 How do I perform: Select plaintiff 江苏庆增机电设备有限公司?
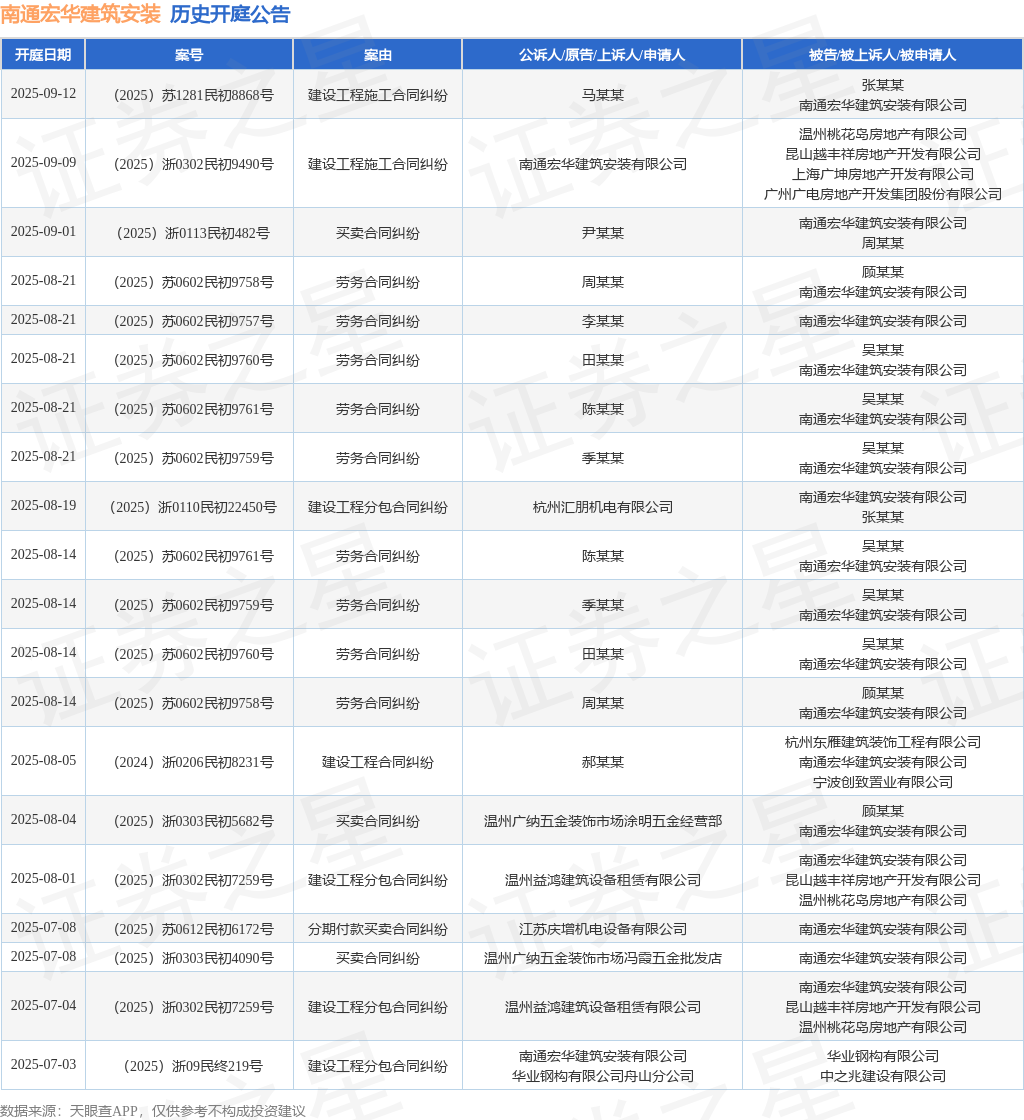coord(603,929)
